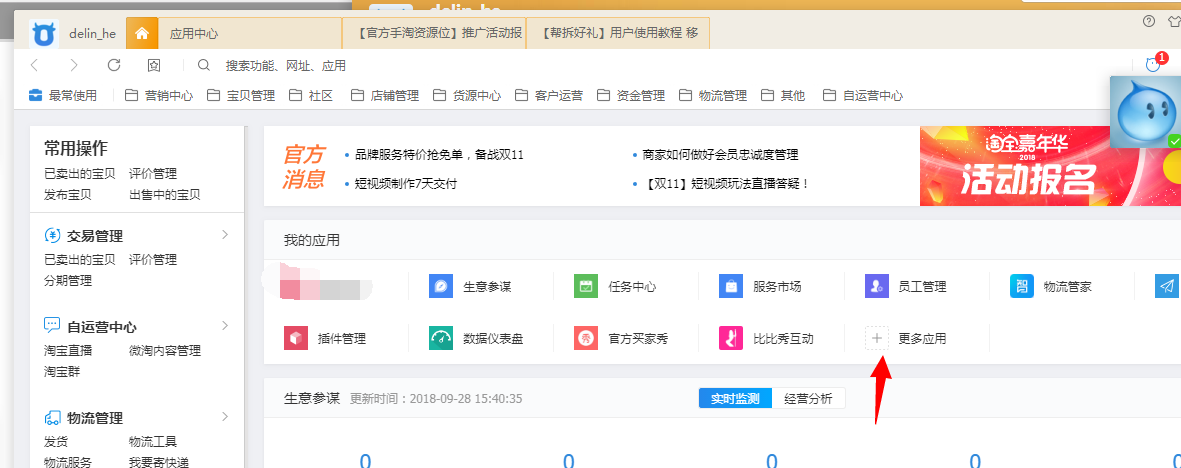Select the 经营分析 tab
This screenshot has width=1181, height=468.
(808, 399)
